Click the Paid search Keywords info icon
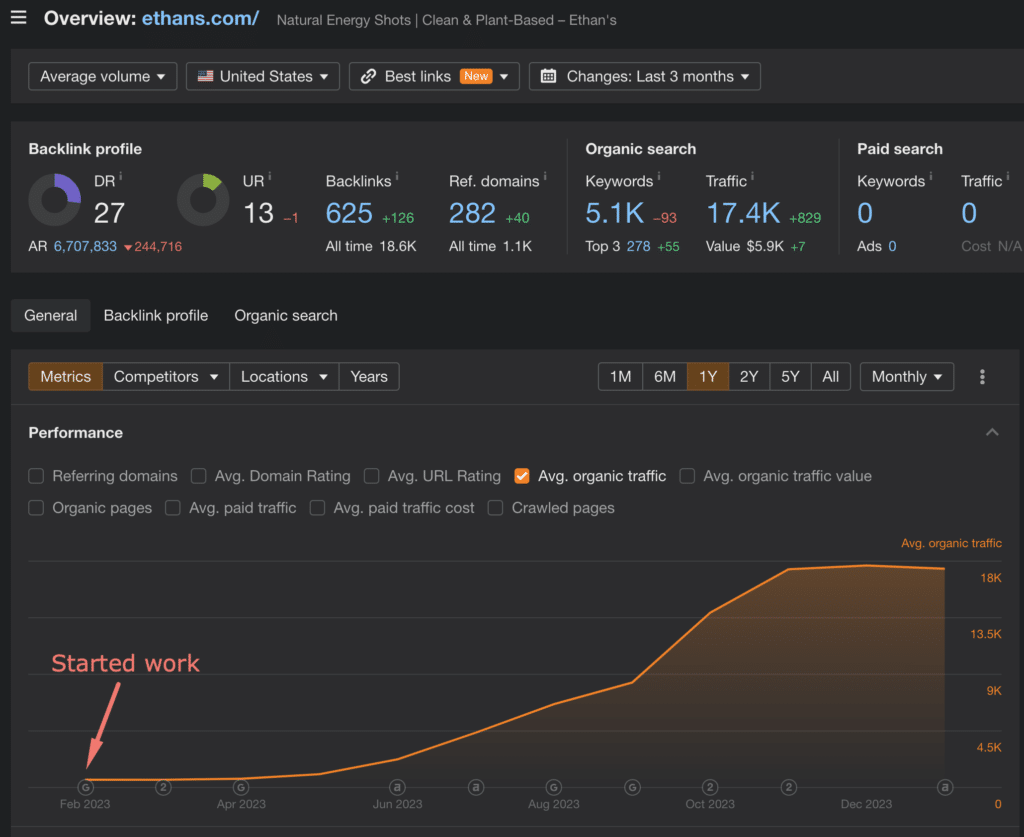1024x837 pixels. coord(931,176)
